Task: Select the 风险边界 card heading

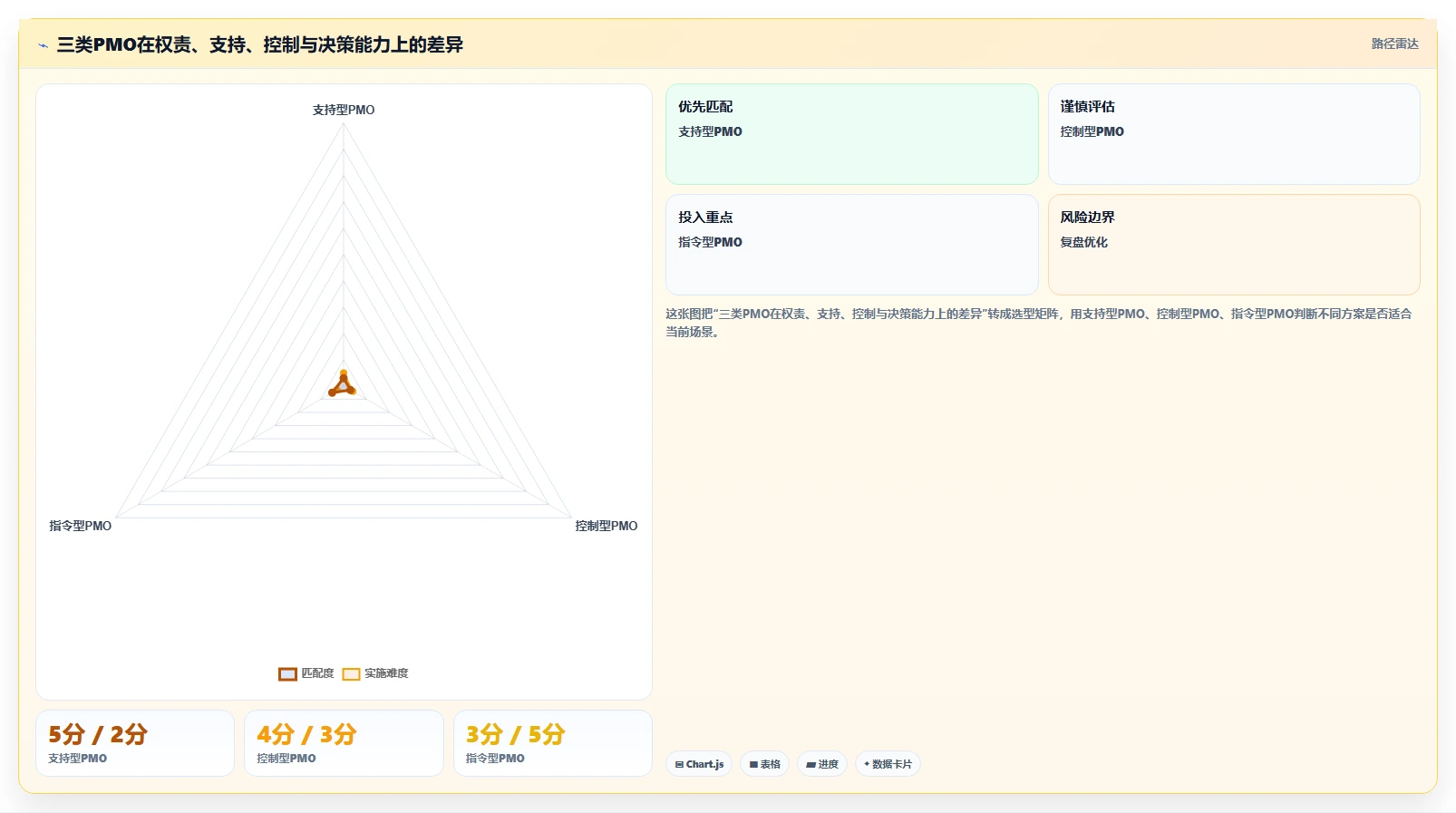Action: 1087,217
